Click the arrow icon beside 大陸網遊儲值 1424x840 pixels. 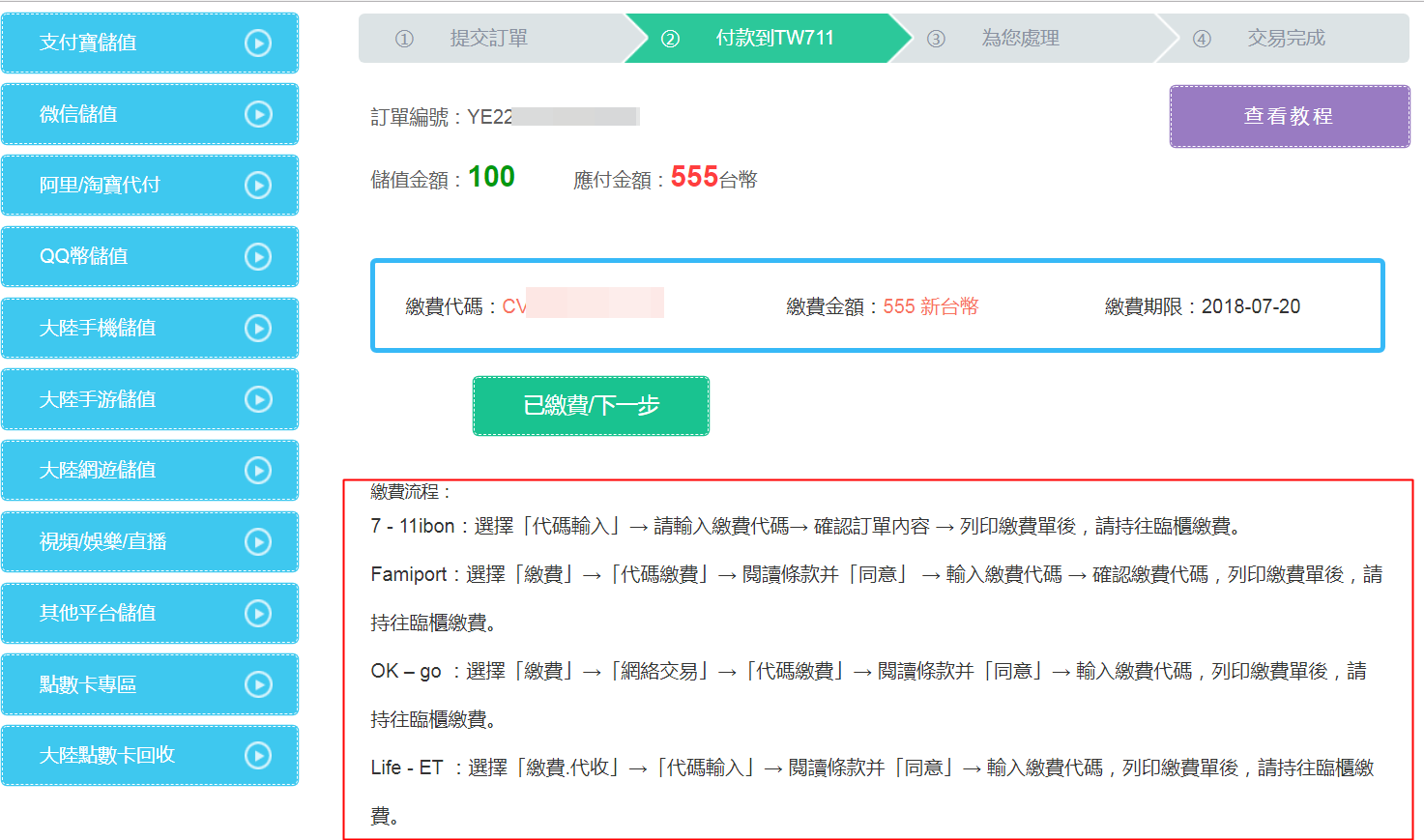[258, 470]
